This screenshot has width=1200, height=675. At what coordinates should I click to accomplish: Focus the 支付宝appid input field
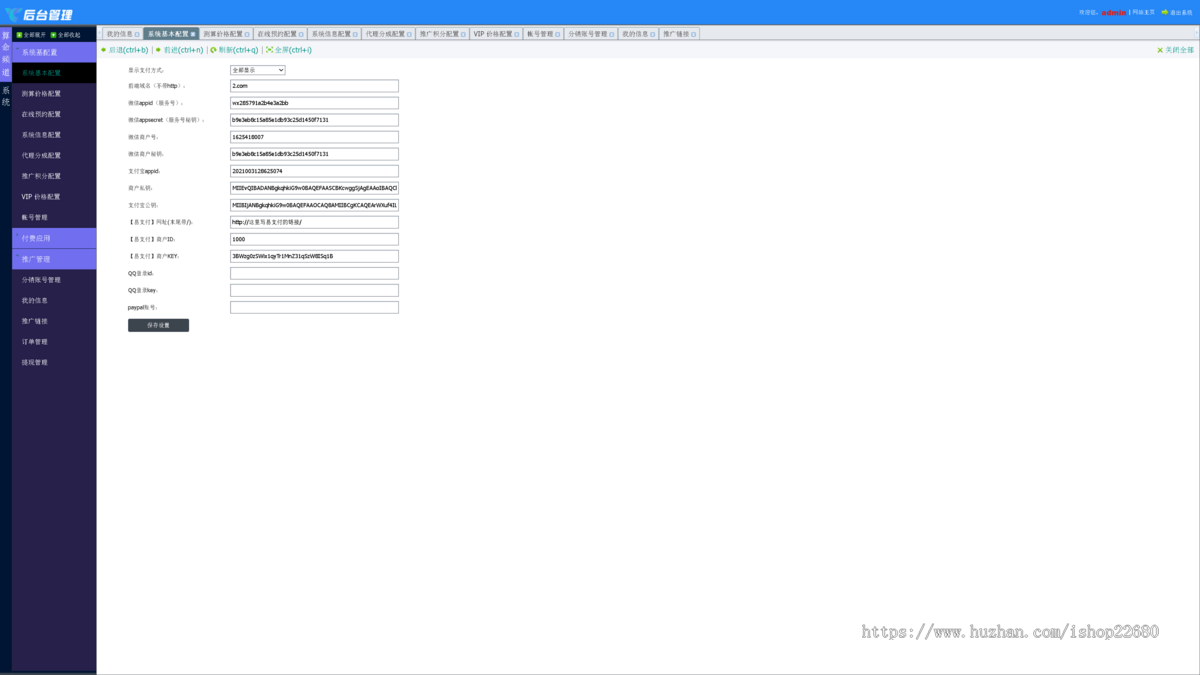(314, 171)
